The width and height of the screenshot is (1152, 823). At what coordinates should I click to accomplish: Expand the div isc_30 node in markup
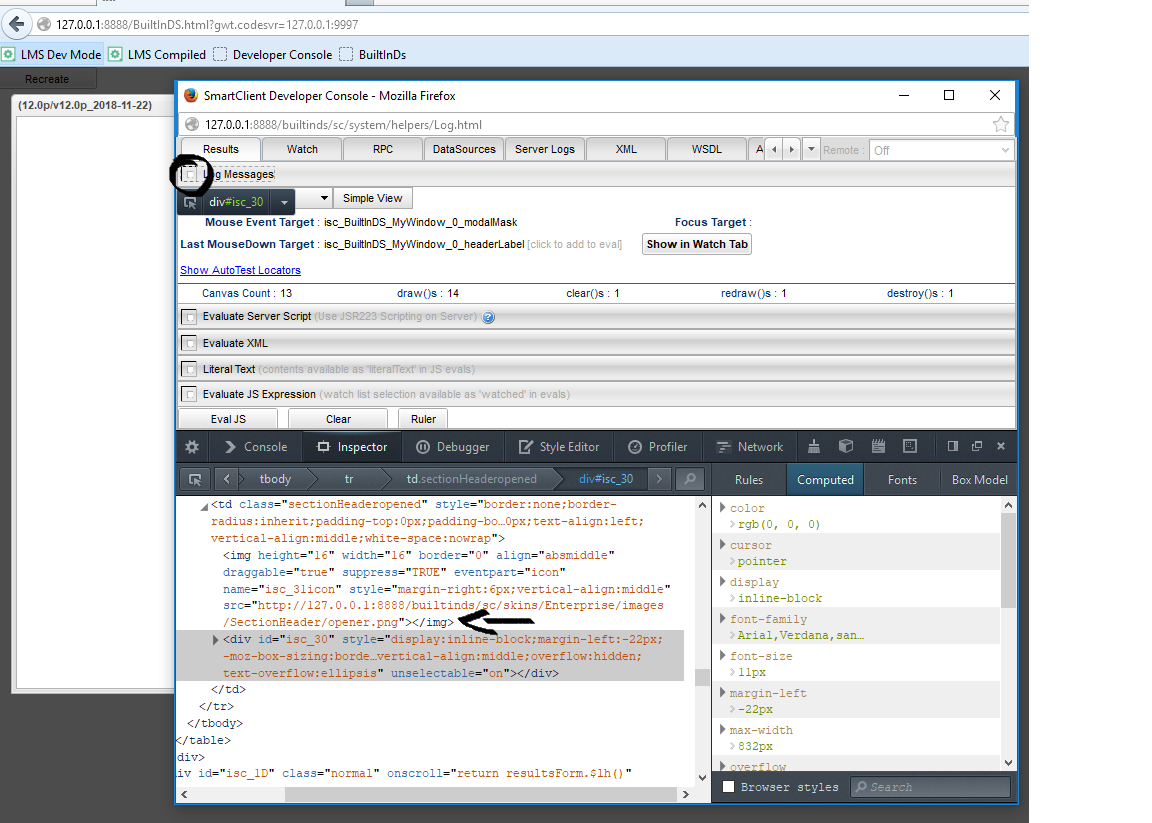click(x=215, y=640)
